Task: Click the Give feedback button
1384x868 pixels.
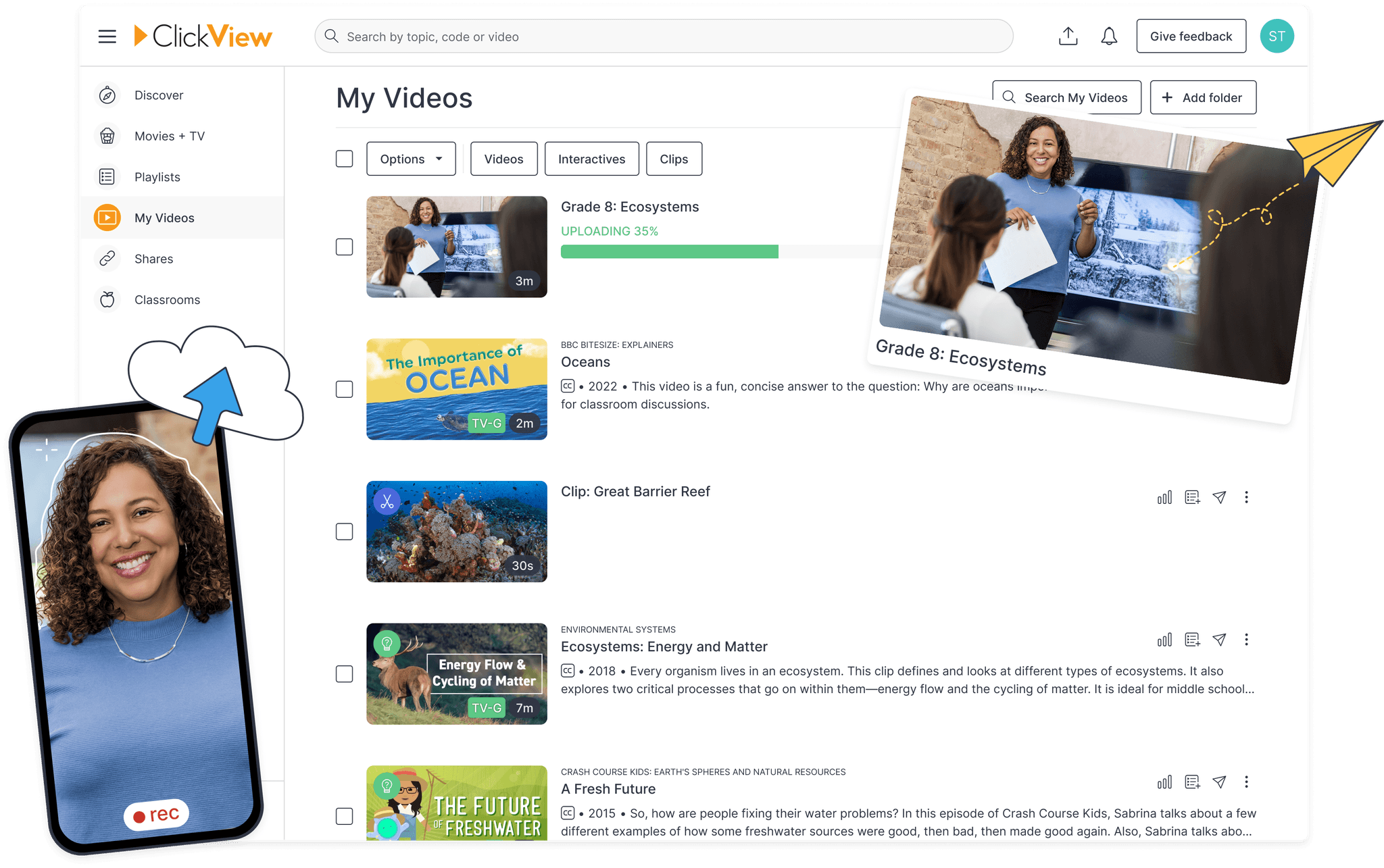Action: [1191, 36]
